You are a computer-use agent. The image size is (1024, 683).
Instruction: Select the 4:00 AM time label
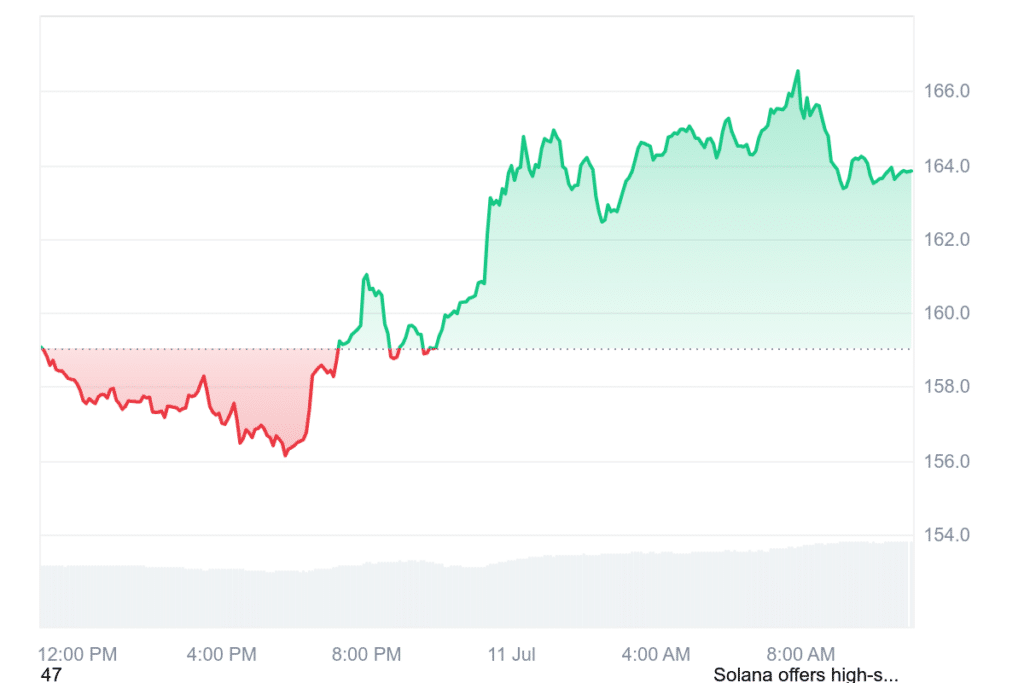point(655,654)
